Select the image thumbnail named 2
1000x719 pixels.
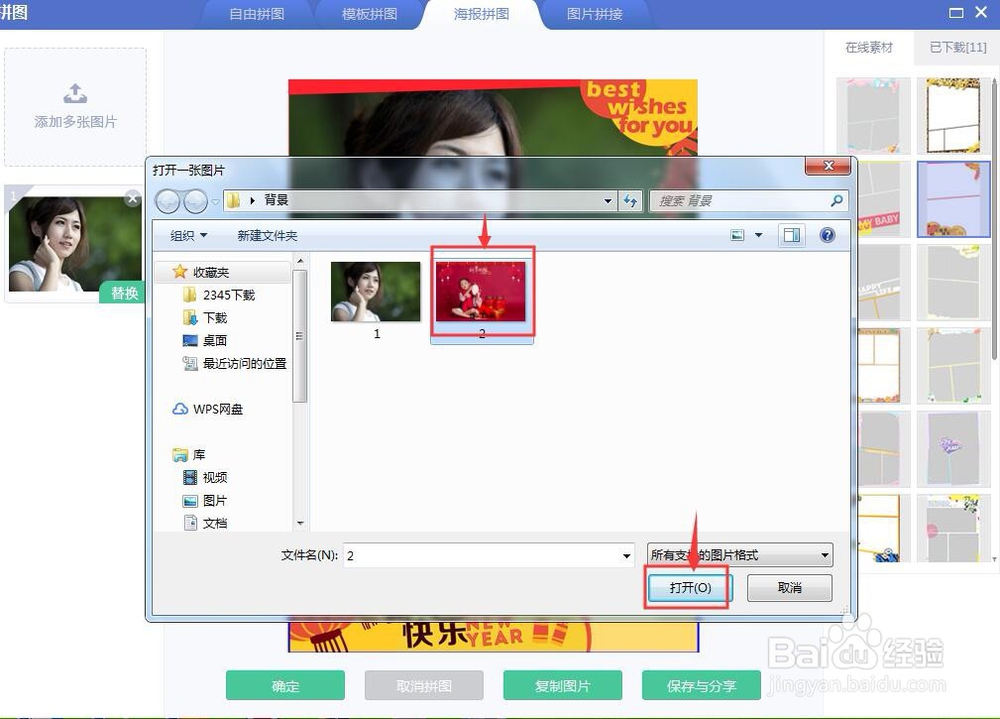point(482,291)
